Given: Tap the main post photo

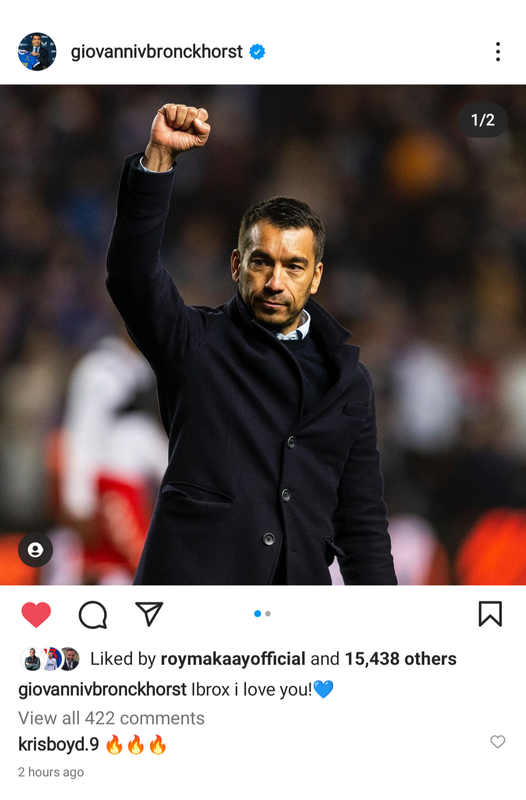Looking at the screenshot, I should click(263, 335).
